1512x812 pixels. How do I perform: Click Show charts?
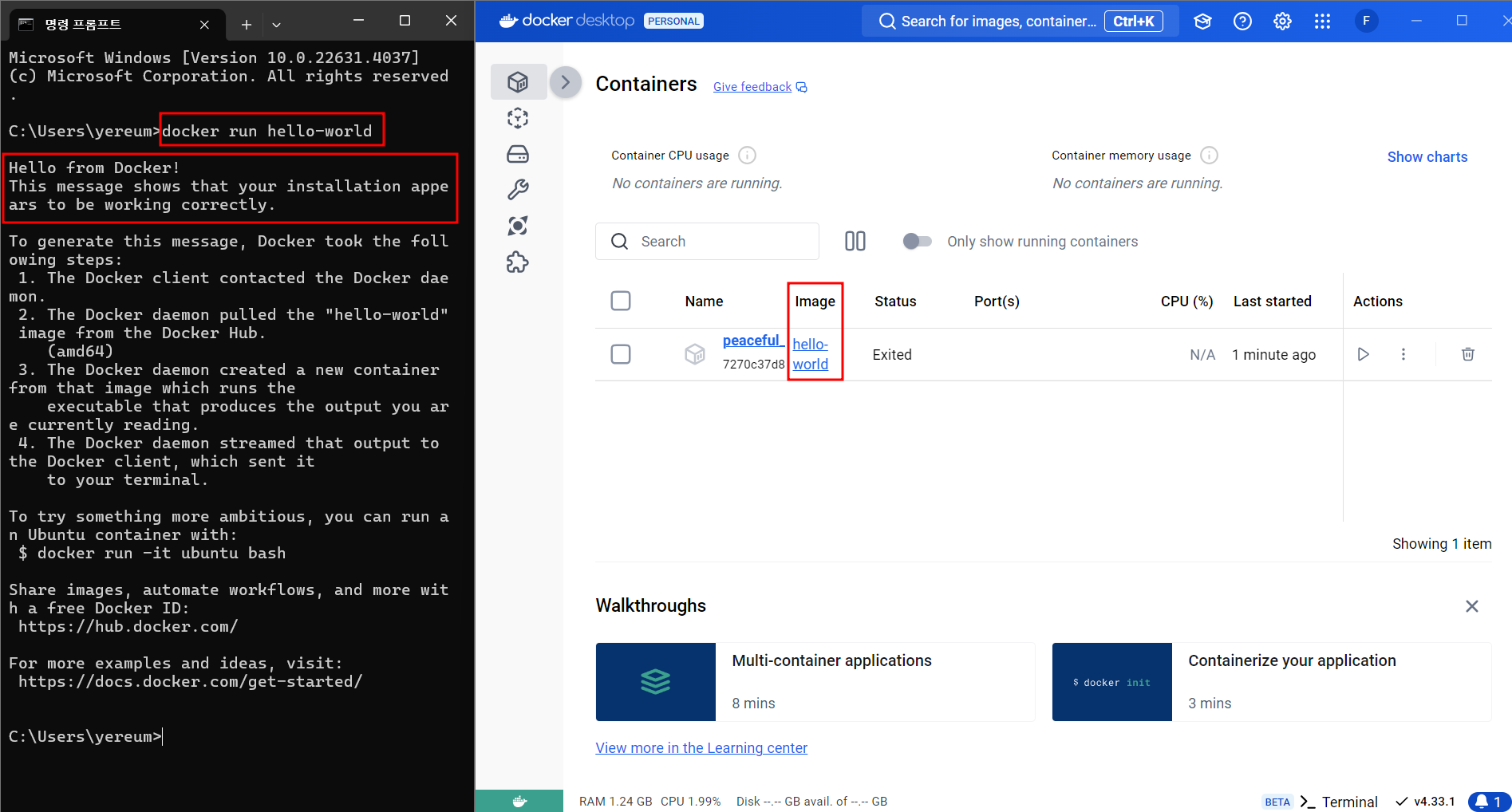click(1427, 157)
